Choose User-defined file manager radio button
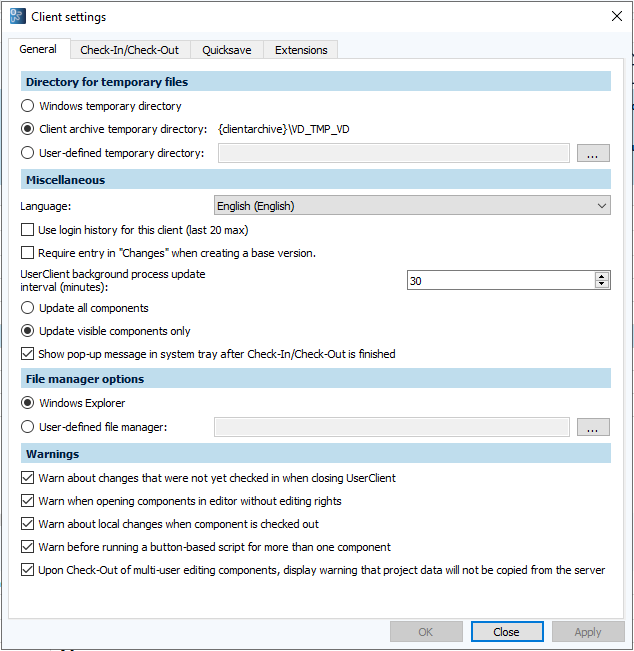 coord(28,428)
